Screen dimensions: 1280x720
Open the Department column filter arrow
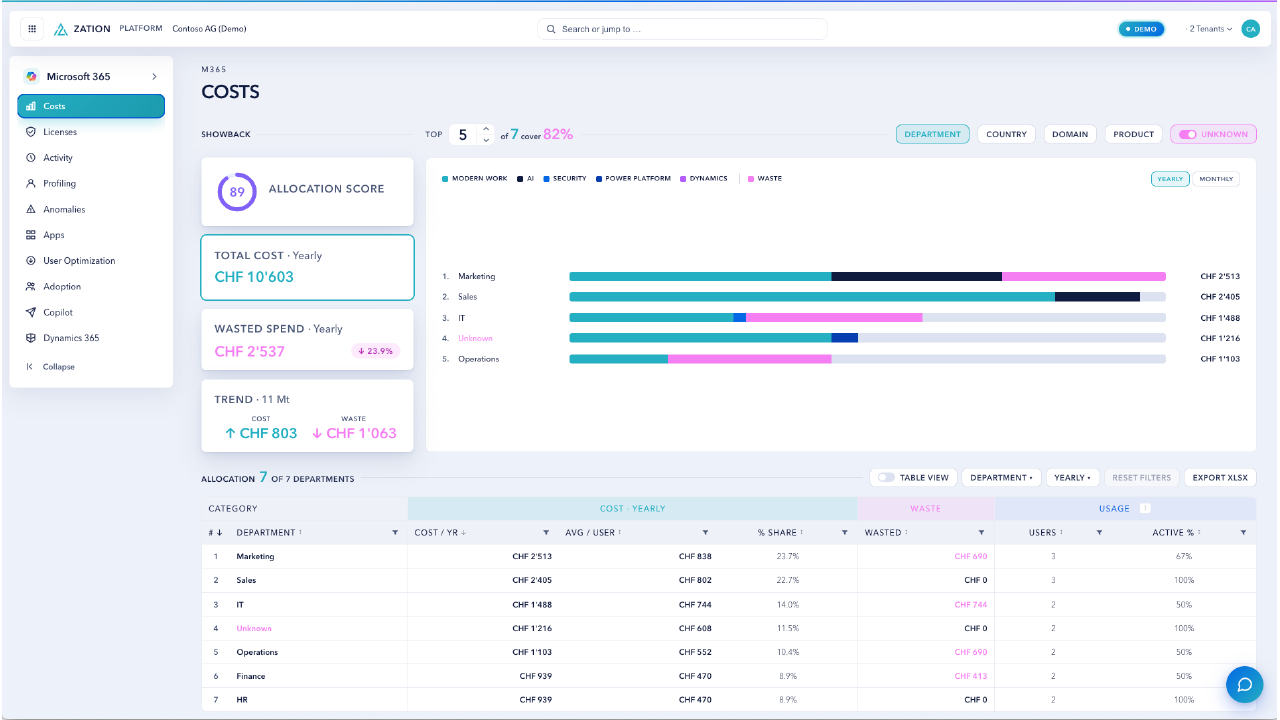[x=395, y=533]
